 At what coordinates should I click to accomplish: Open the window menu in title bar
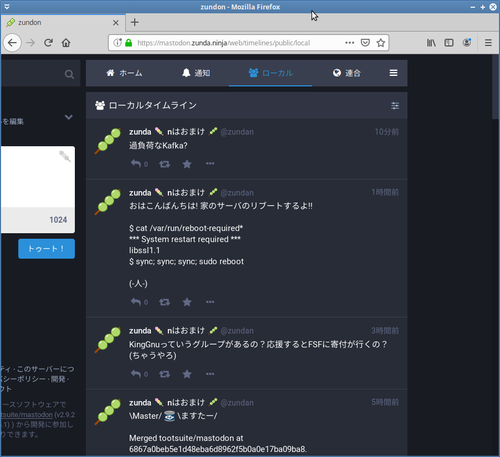click(7, 7)
